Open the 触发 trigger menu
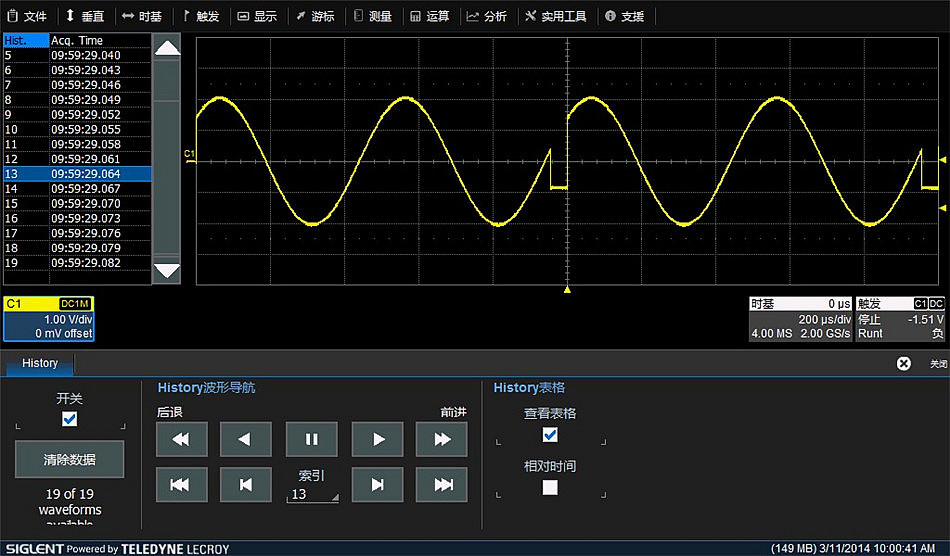The image size is (950, 556). (201, 16)
